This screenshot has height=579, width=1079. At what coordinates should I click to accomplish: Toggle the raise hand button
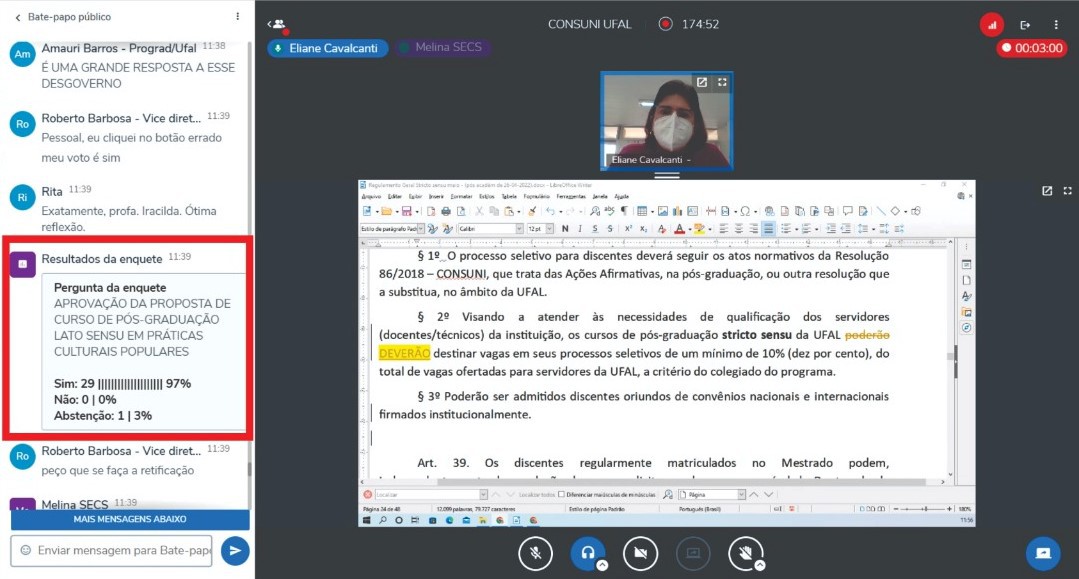coord(745,552)
